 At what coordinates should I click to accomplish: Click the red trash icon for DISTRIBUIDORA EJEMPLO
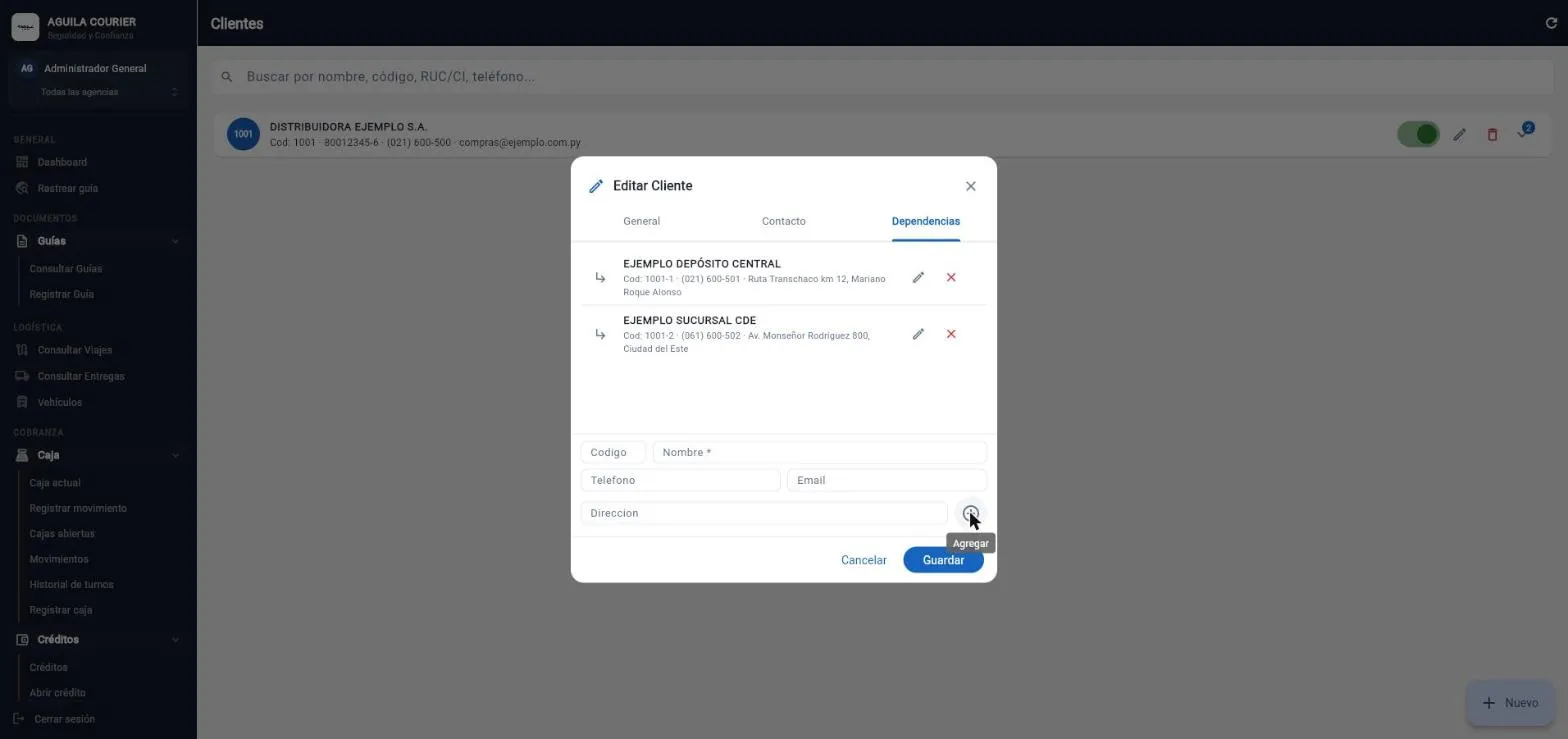[1492, 134]
